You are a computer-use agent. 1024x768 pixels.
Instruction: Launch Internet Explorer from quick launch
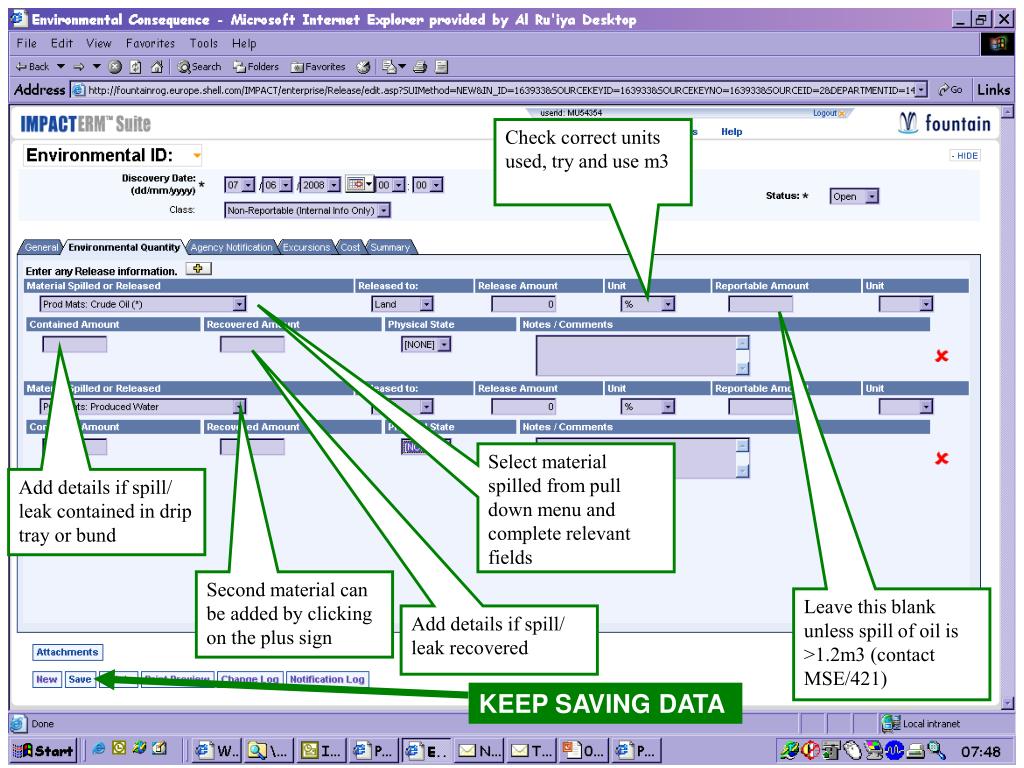point(99,749)
